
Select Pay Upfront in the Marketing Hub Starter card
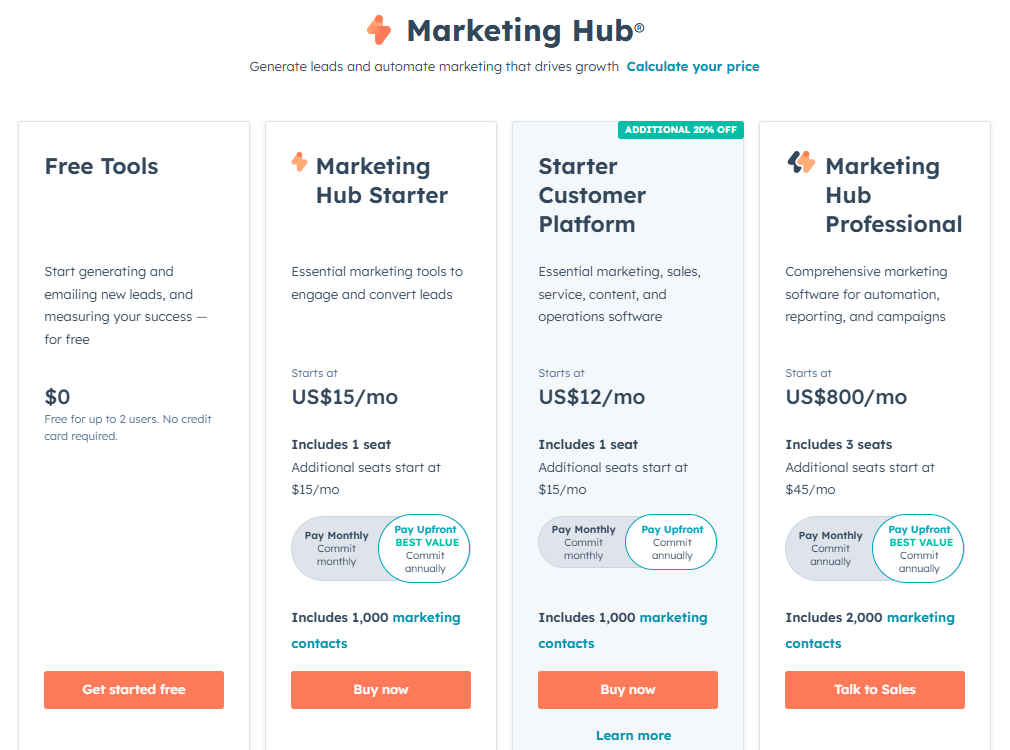pos(424,548)
